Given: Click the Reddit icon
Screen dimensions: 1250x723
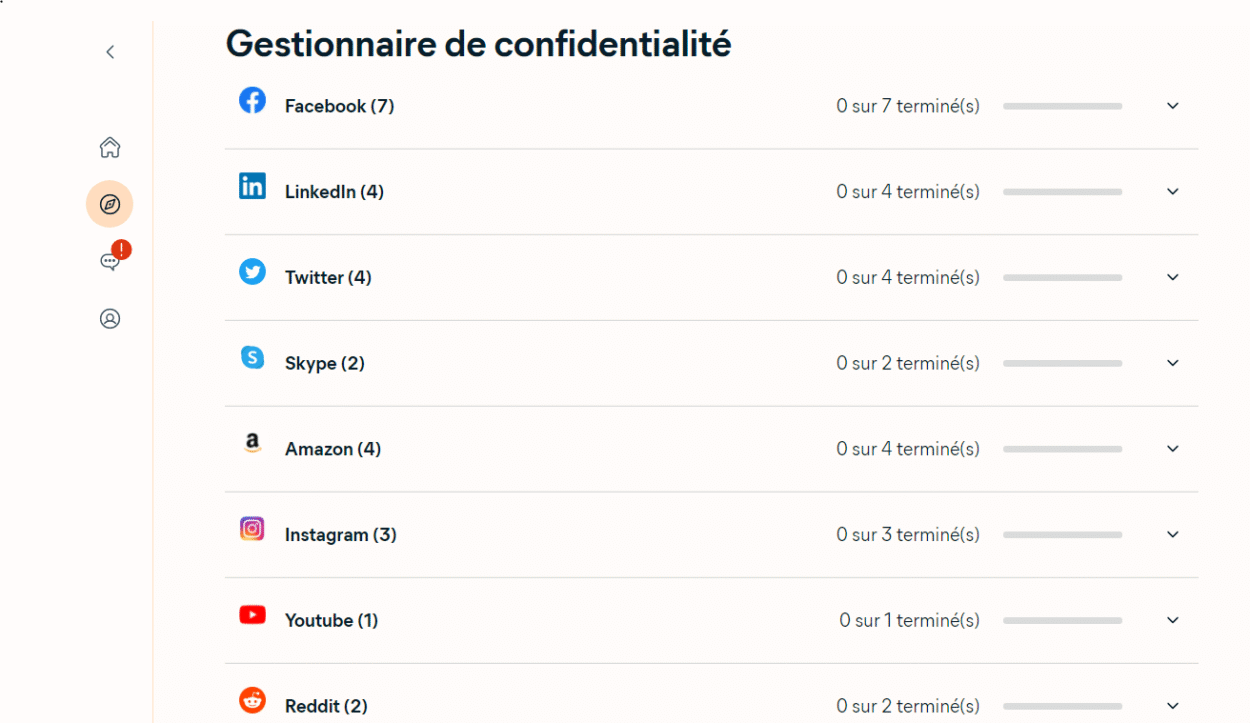Looking at the screenshot, I should (x=252, y=700).
